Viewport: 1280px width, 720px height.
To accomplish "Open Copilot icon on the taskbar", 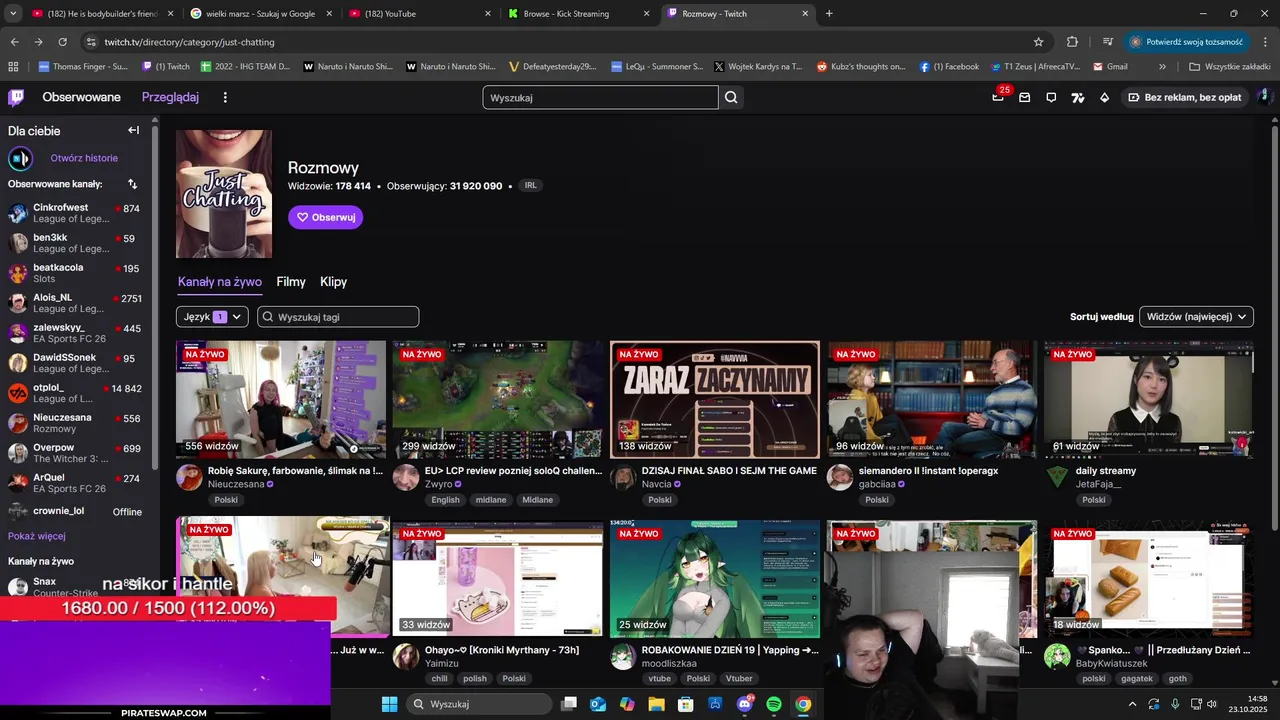I will 627,704.
